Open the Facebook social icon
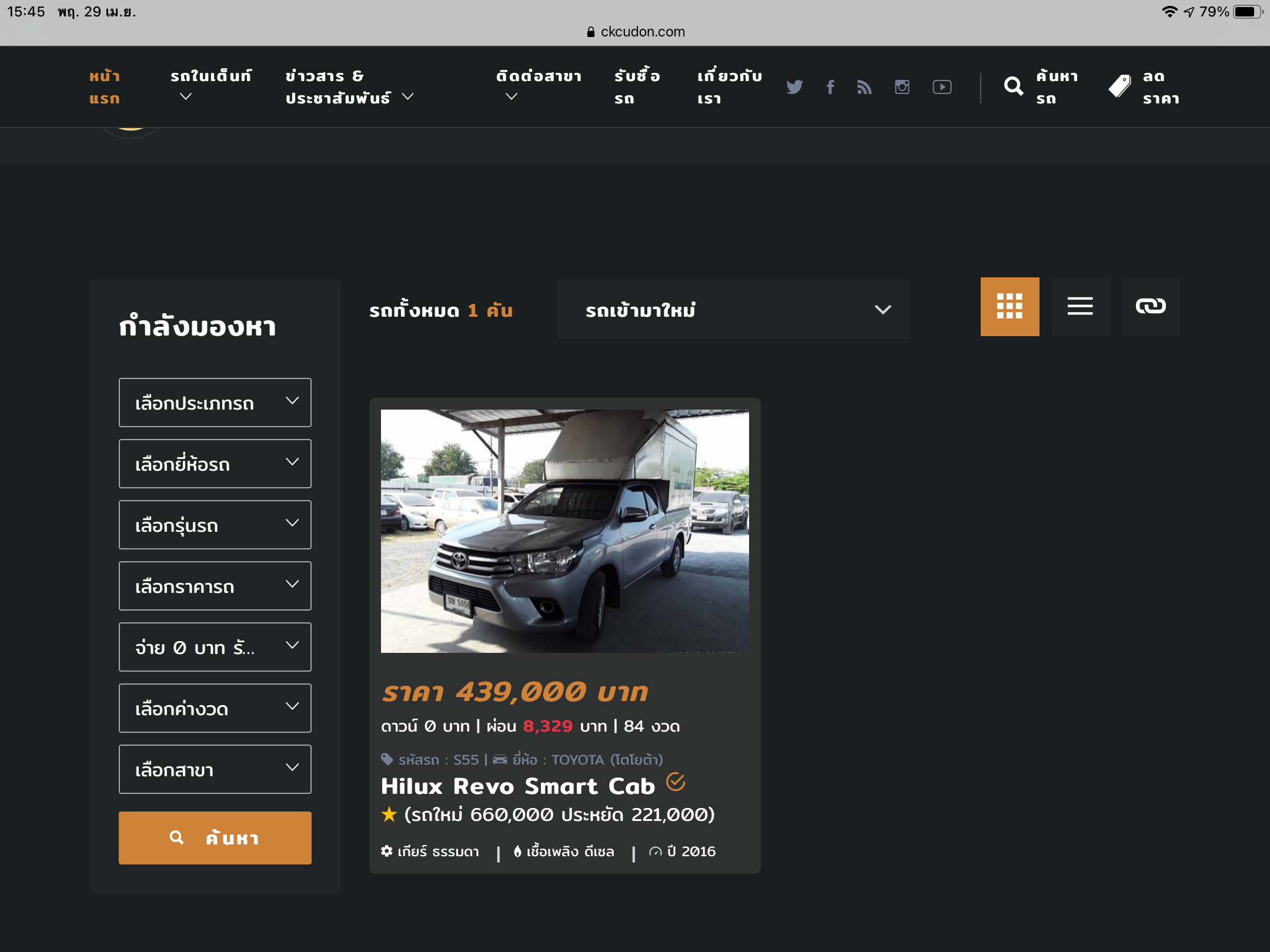This screenshot has width=1270, height=952. click(x=830, y=87)
